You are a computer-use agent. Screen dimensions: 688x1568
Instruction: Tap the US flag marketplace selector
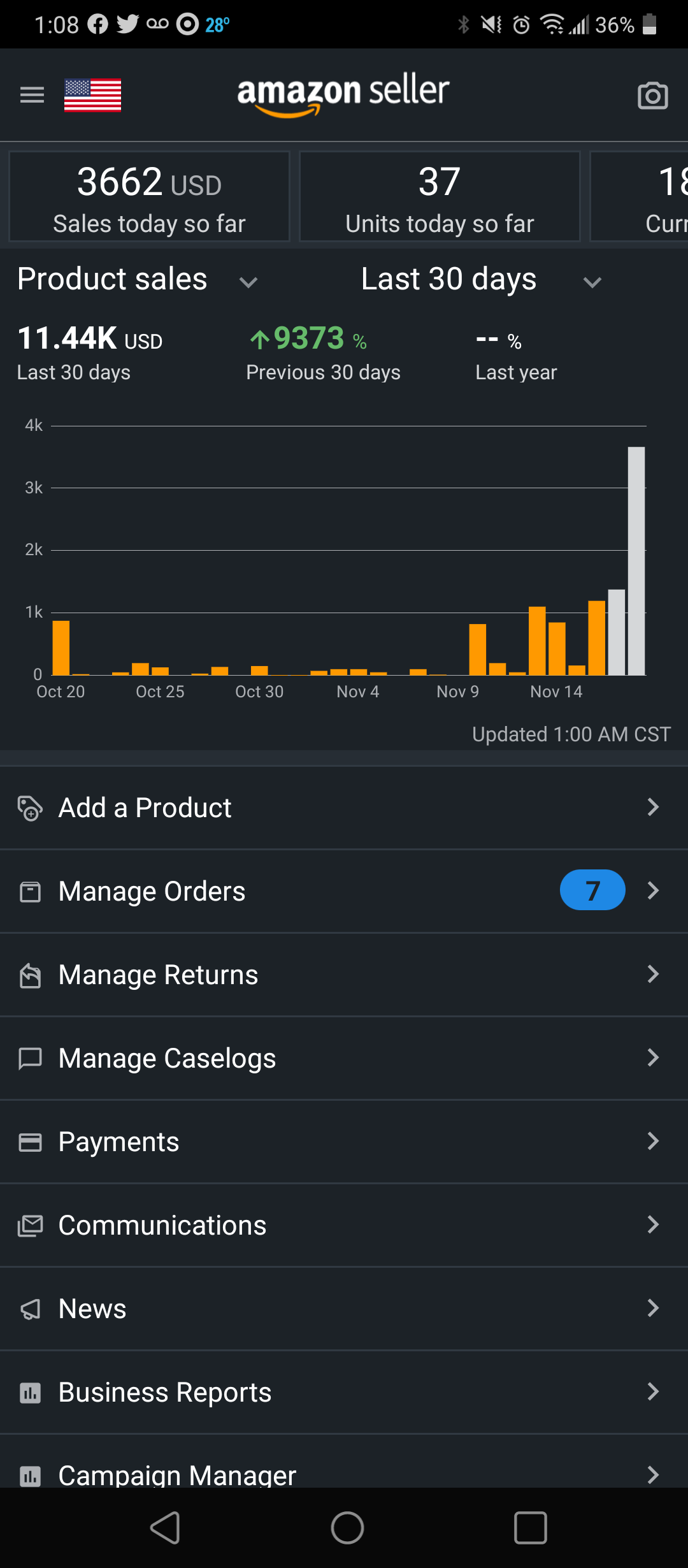92,95
